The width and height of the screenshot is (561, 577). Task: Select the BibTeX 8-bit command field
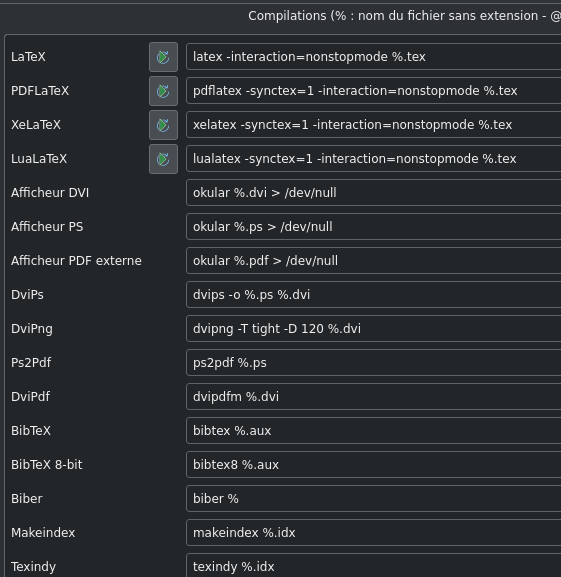373,465
